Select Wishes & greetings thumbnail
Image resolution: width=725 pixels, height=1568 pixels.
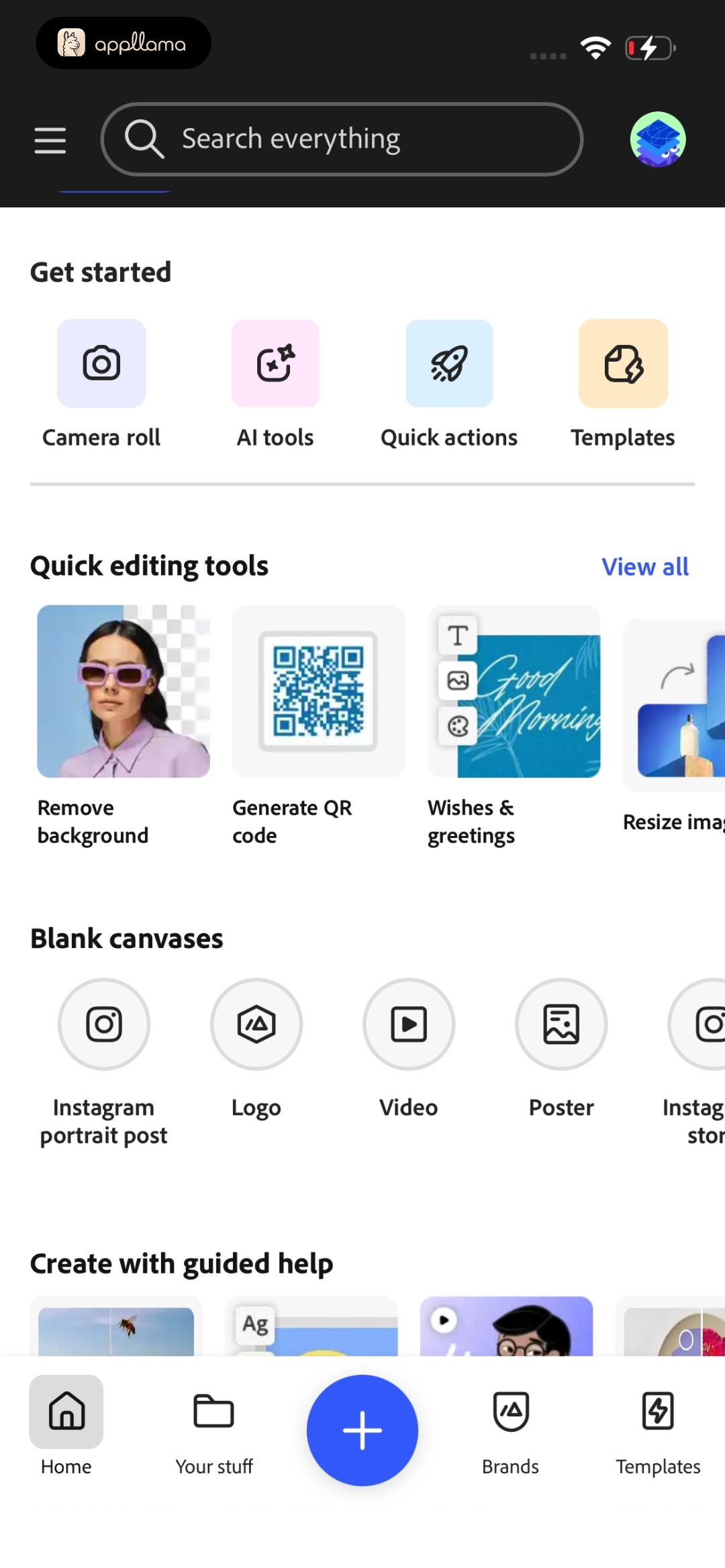(514, 691)
